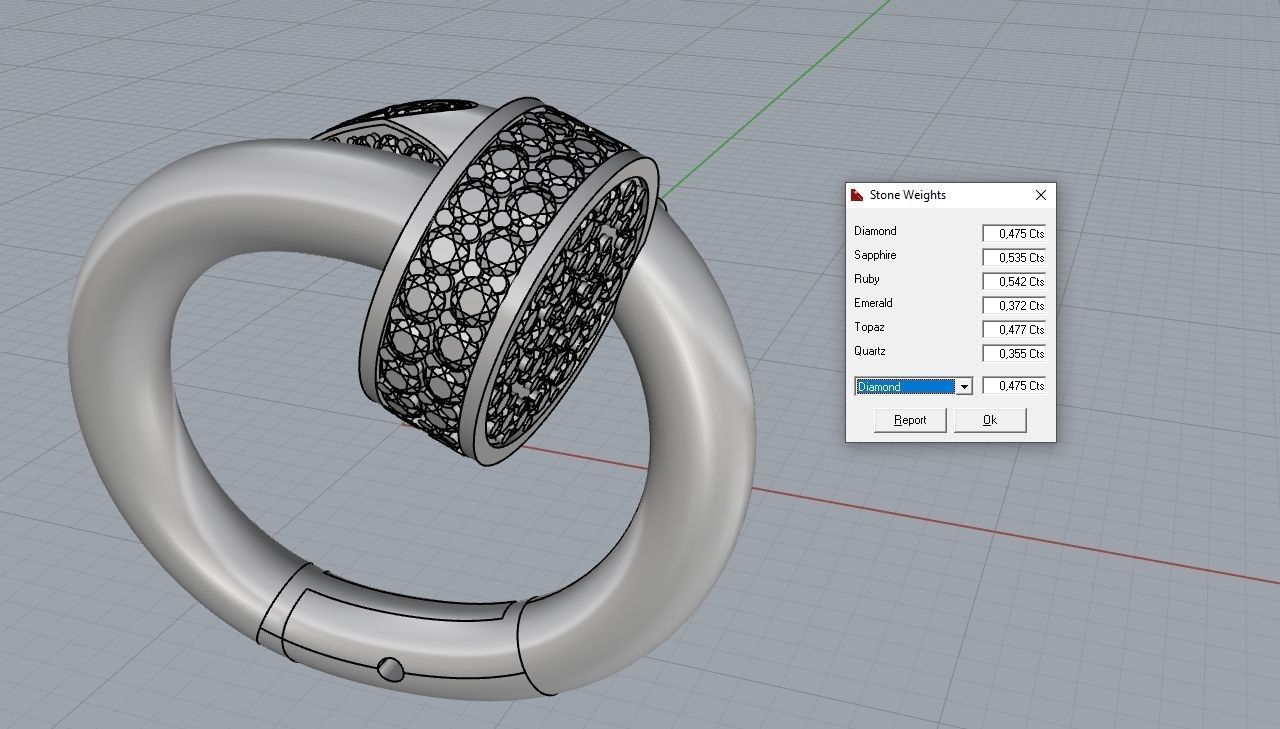This screenshot has width=1280, height=729.
Task: Click the Emerald label
Action: coord(873,303)
